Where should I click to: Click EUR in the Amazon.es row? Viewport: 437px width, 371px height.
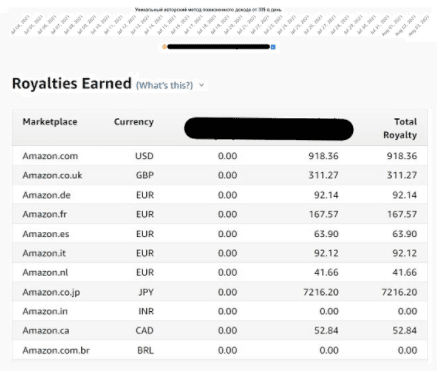(145, 234)
